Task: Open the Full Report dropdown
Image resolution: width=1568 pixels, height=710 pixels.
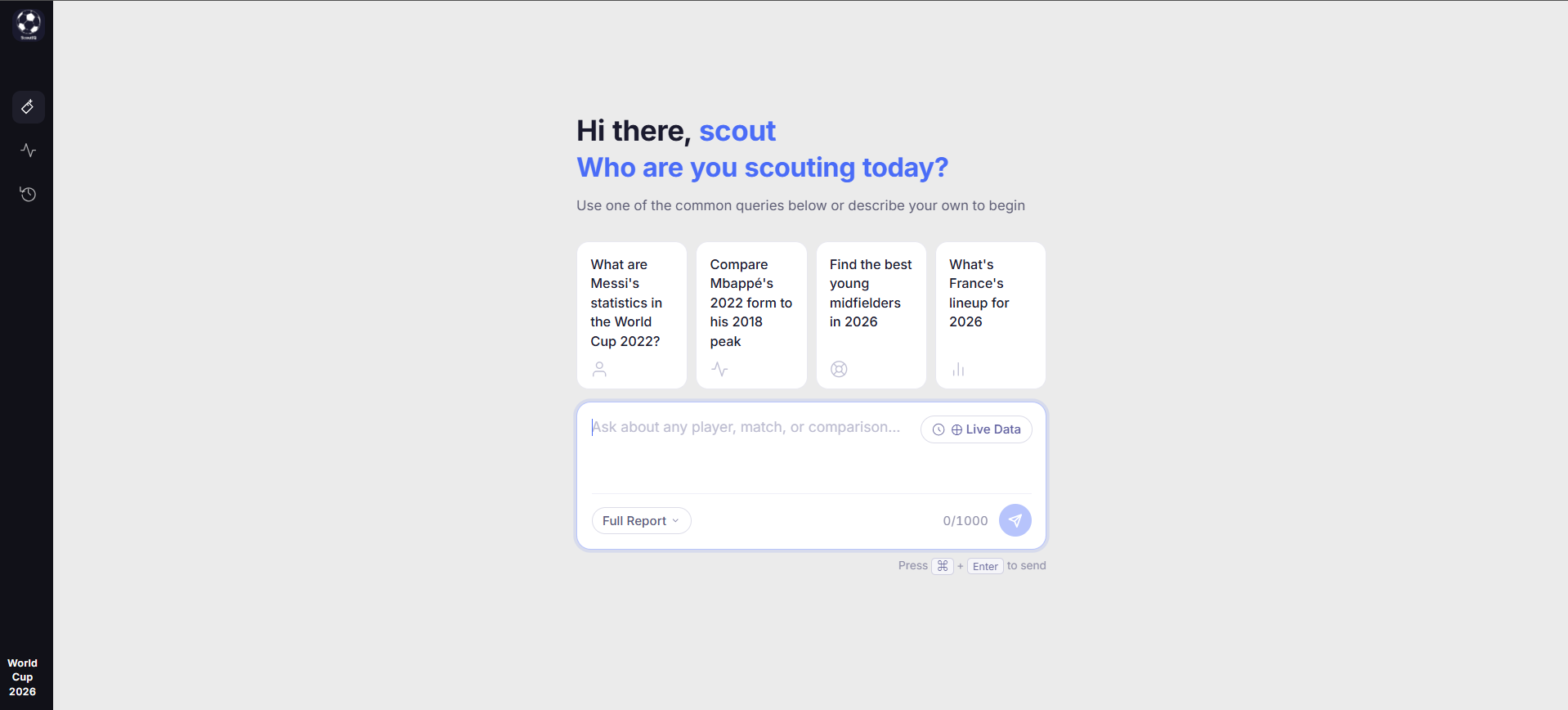Action: pos(641,521)
